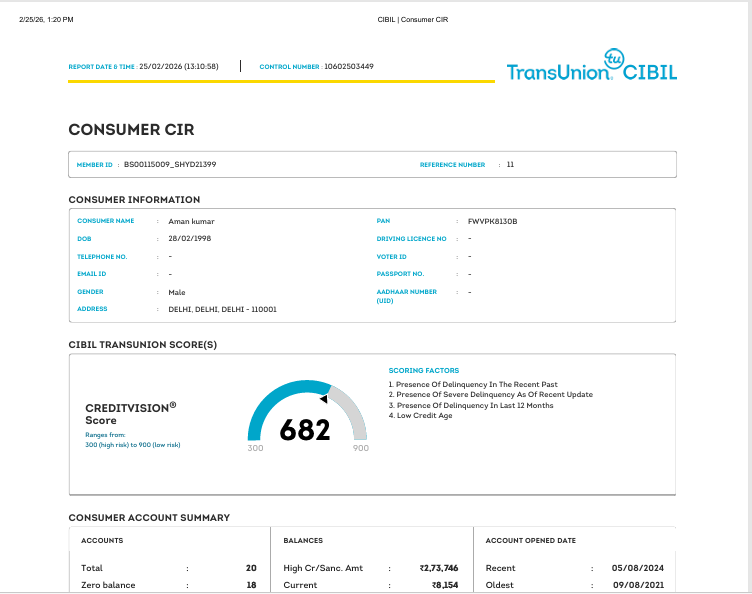Select consumer name Aman kumar
Screen dimensions: 752x594
pos(191,221)
